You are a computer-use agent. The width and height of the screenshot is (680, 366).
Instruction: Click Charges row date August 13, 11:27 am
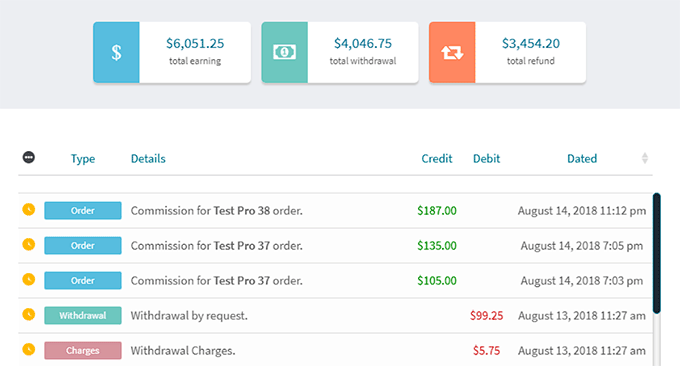582,350
